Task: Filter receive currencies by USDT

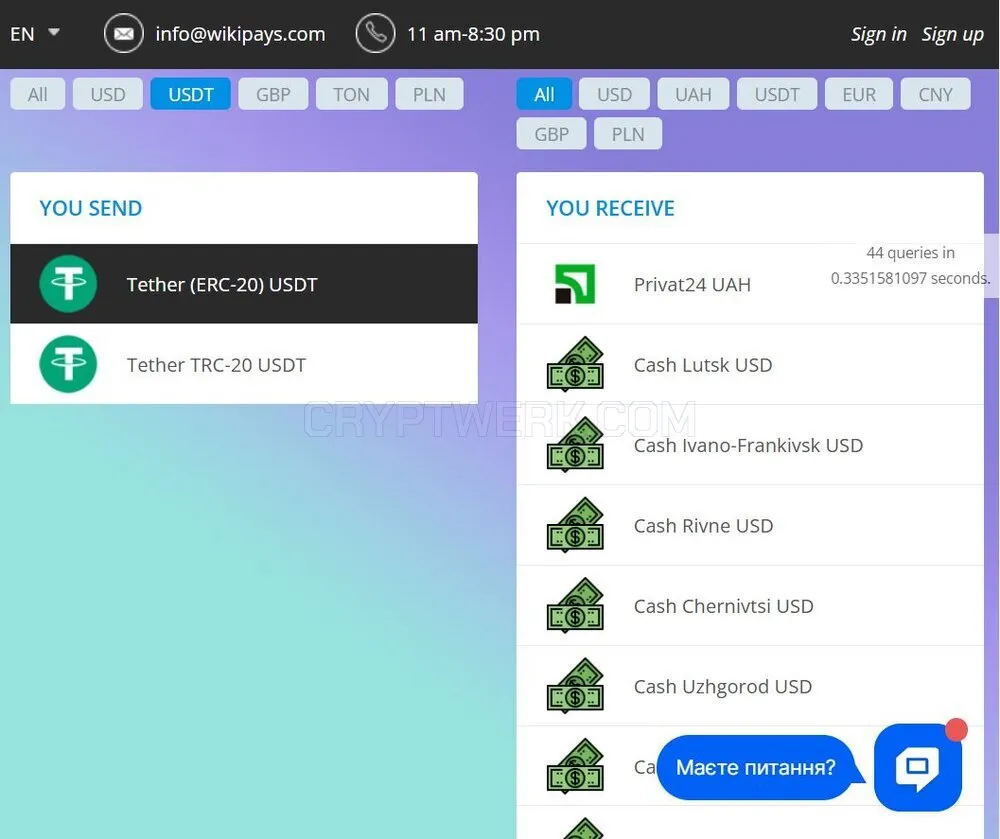Action: pos(777,94)
